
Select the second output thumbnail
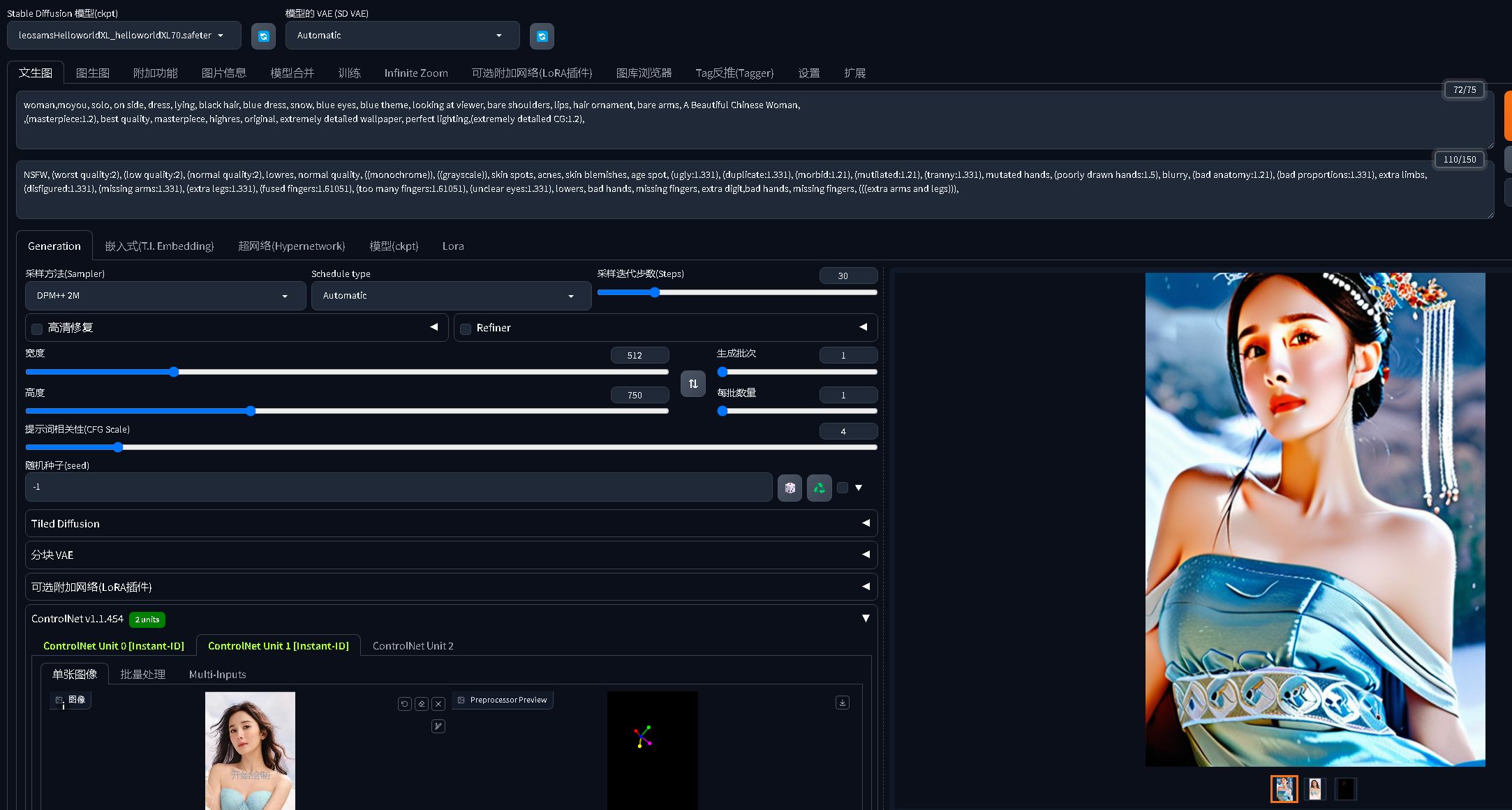click(x=1314, y=789)
